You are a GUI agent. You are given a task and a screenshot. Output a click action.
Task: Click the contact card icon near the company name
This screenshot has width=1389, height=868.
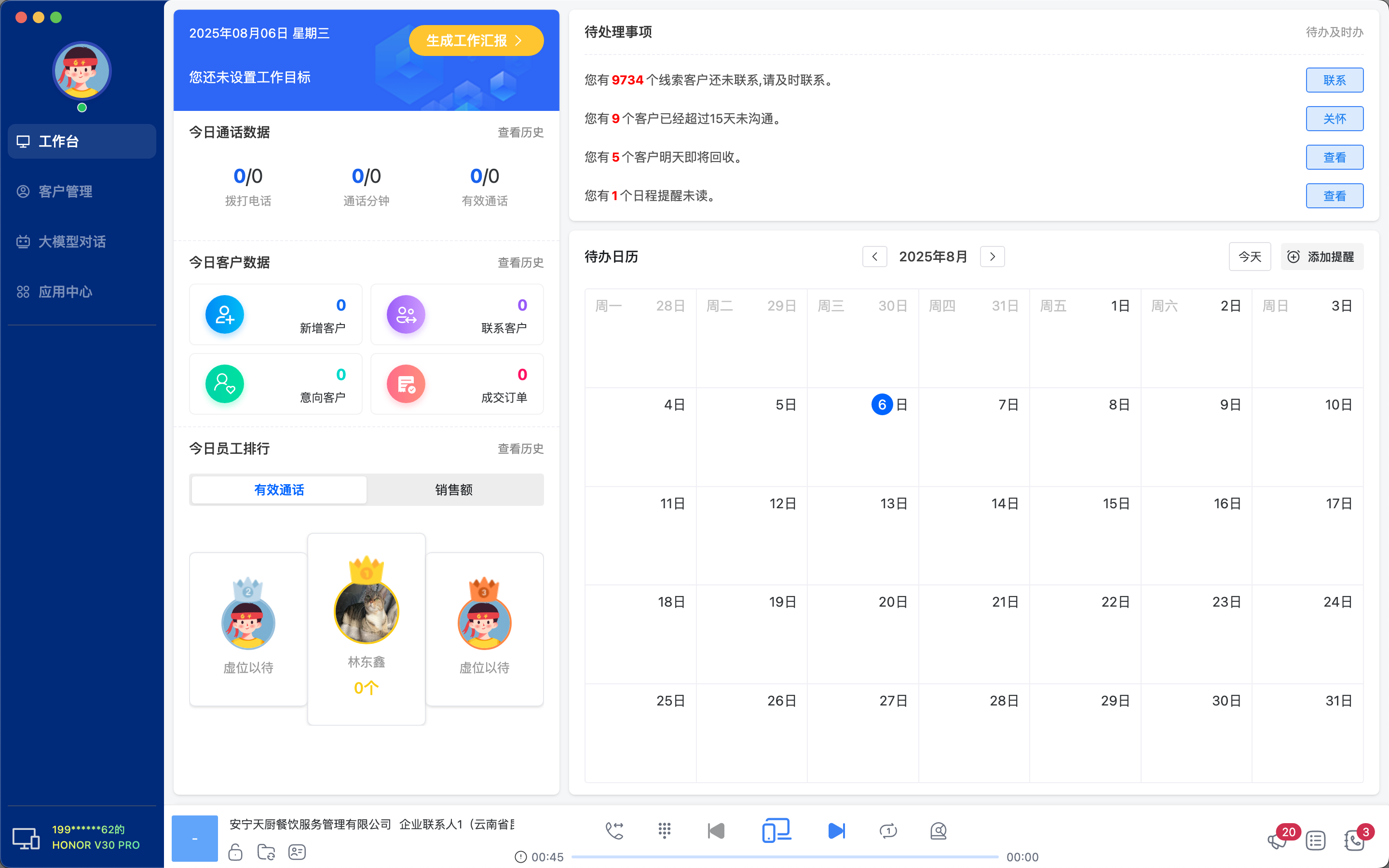[x=297, y=853]
